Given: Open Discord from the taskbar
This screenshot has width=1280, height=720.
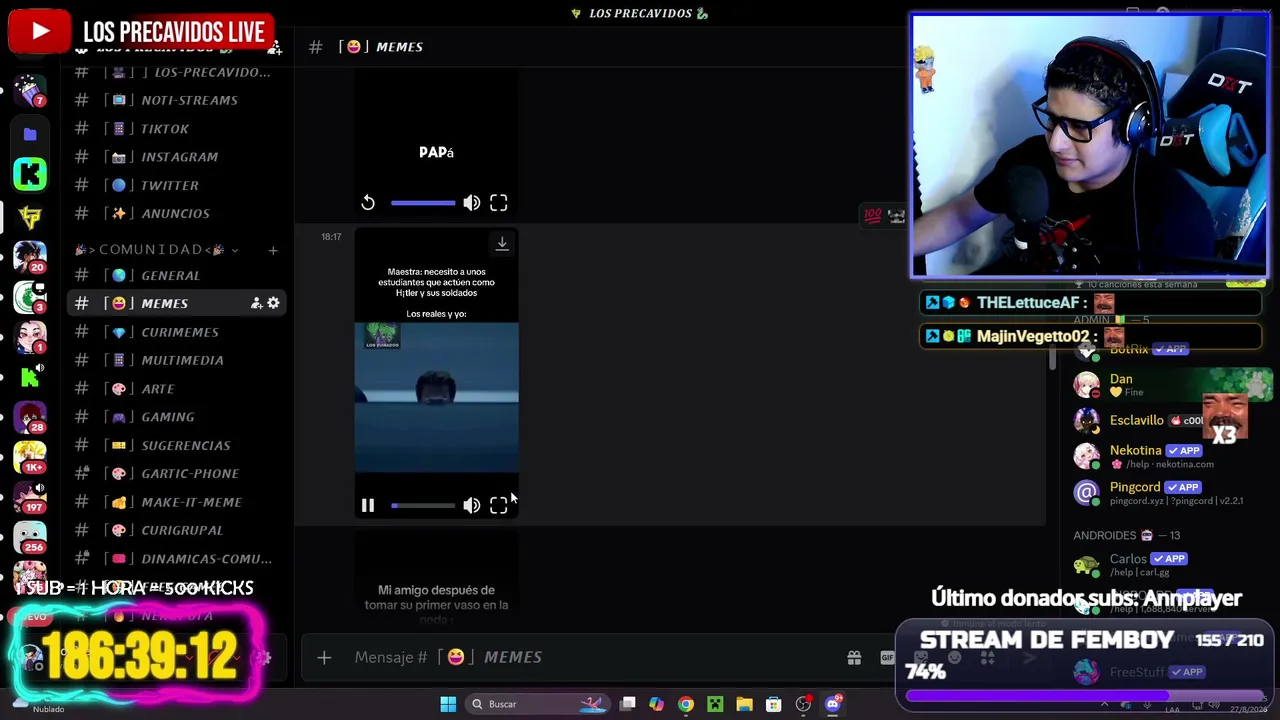Looking at the screenshot, I should (x=833, y=704).
